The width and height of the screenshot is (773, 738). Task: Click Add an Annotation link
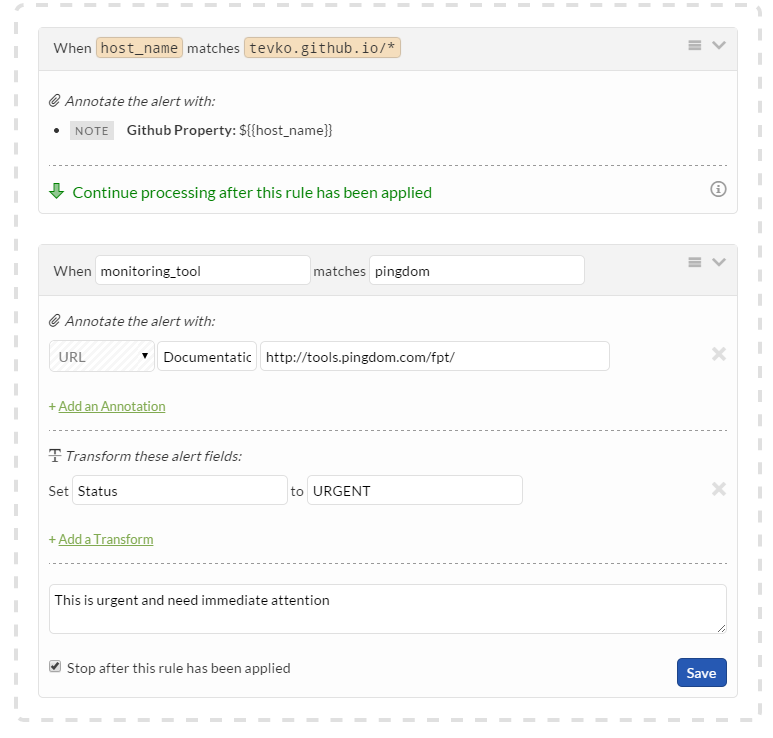[x=111, y=406]
